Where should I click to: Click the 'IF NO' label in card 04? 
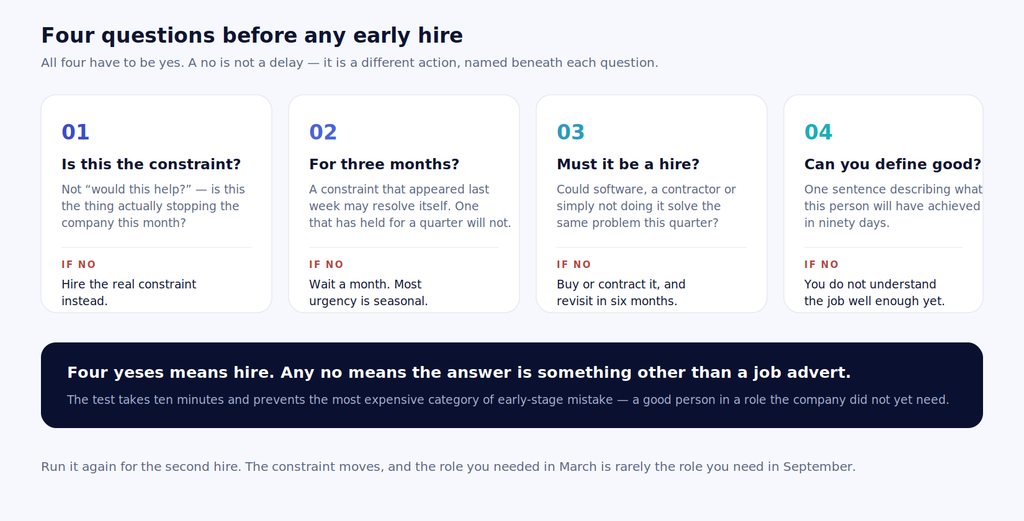821,264
